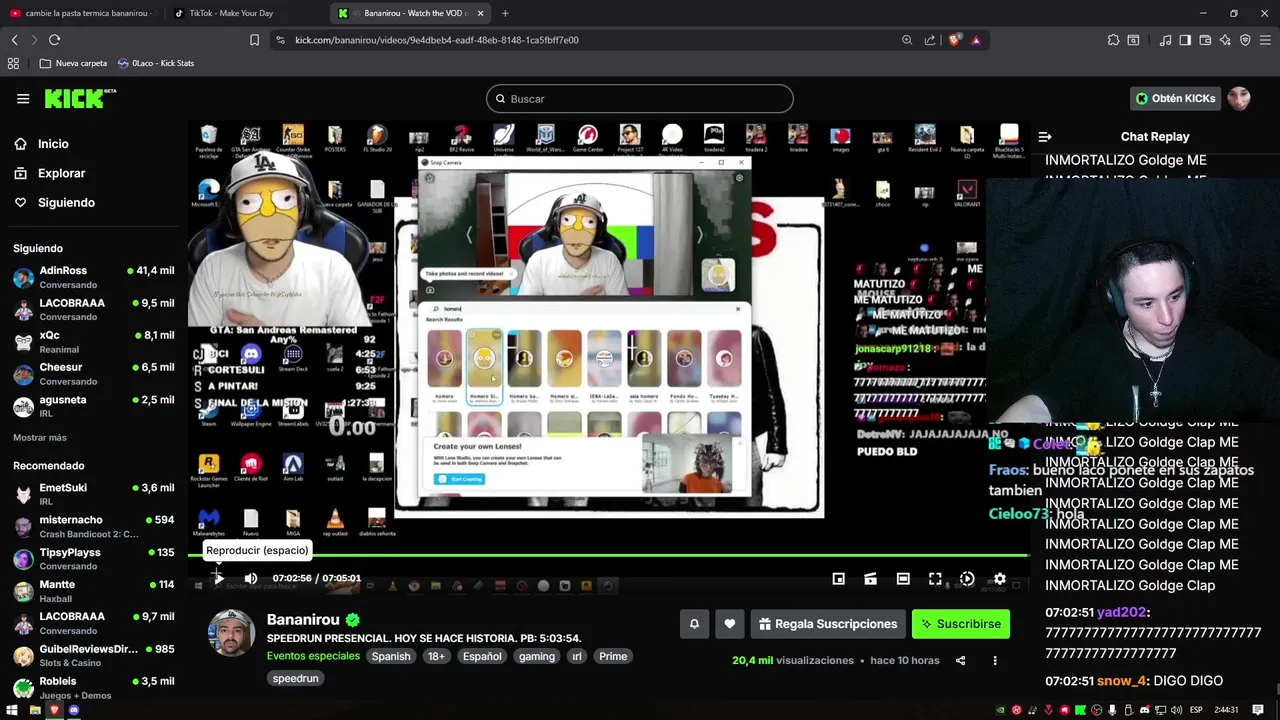1280x720 pixels.
Task: Open Leo AI sparkle icon
Action: (x=1225, y=40)
